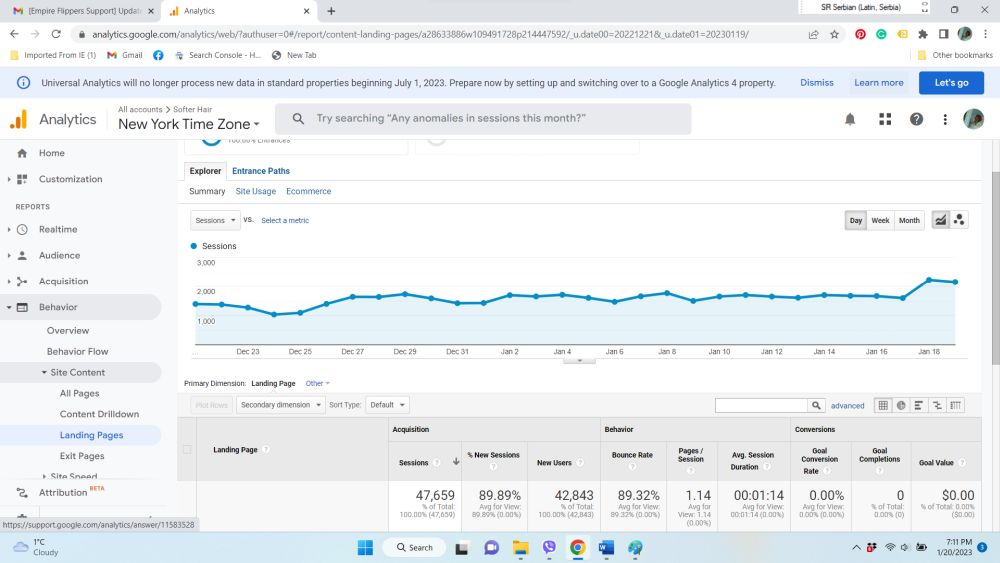Click the advanced filter link
This screenshot has height=563, width=1000.
[848, 406]
